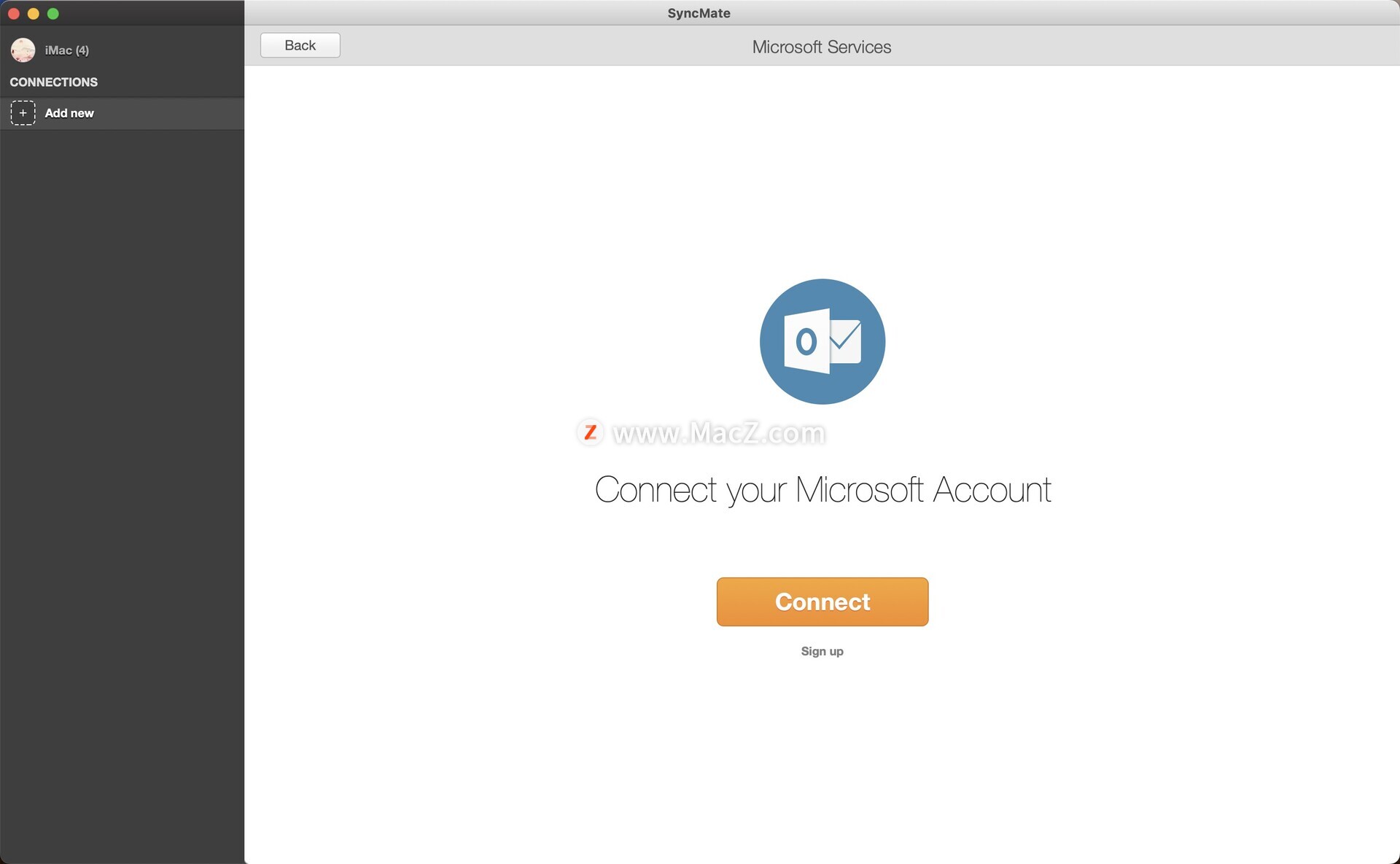The image size is (1400, 864).
Task: Minimize the SyncMate window with the yellow button
Action: click(x=33, y=13)
